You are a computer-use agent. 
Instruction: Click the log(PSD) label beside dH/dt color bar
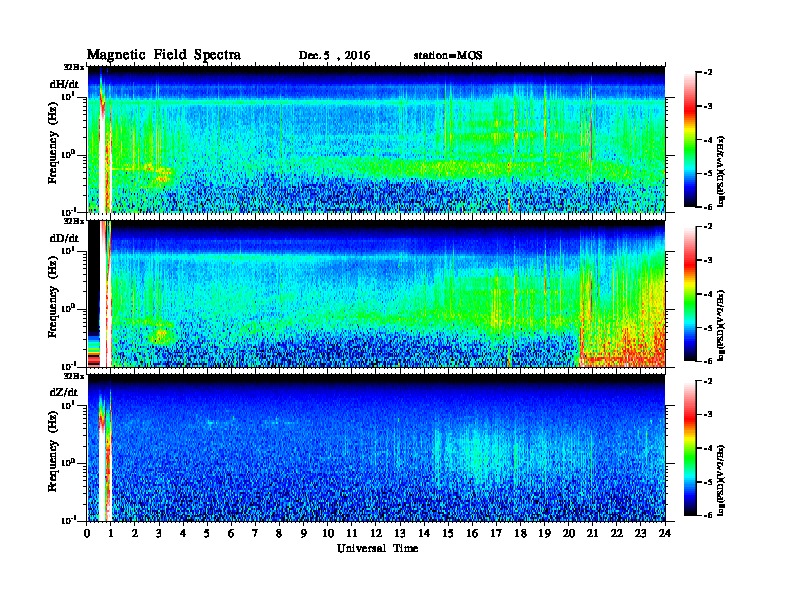[722, 171]
